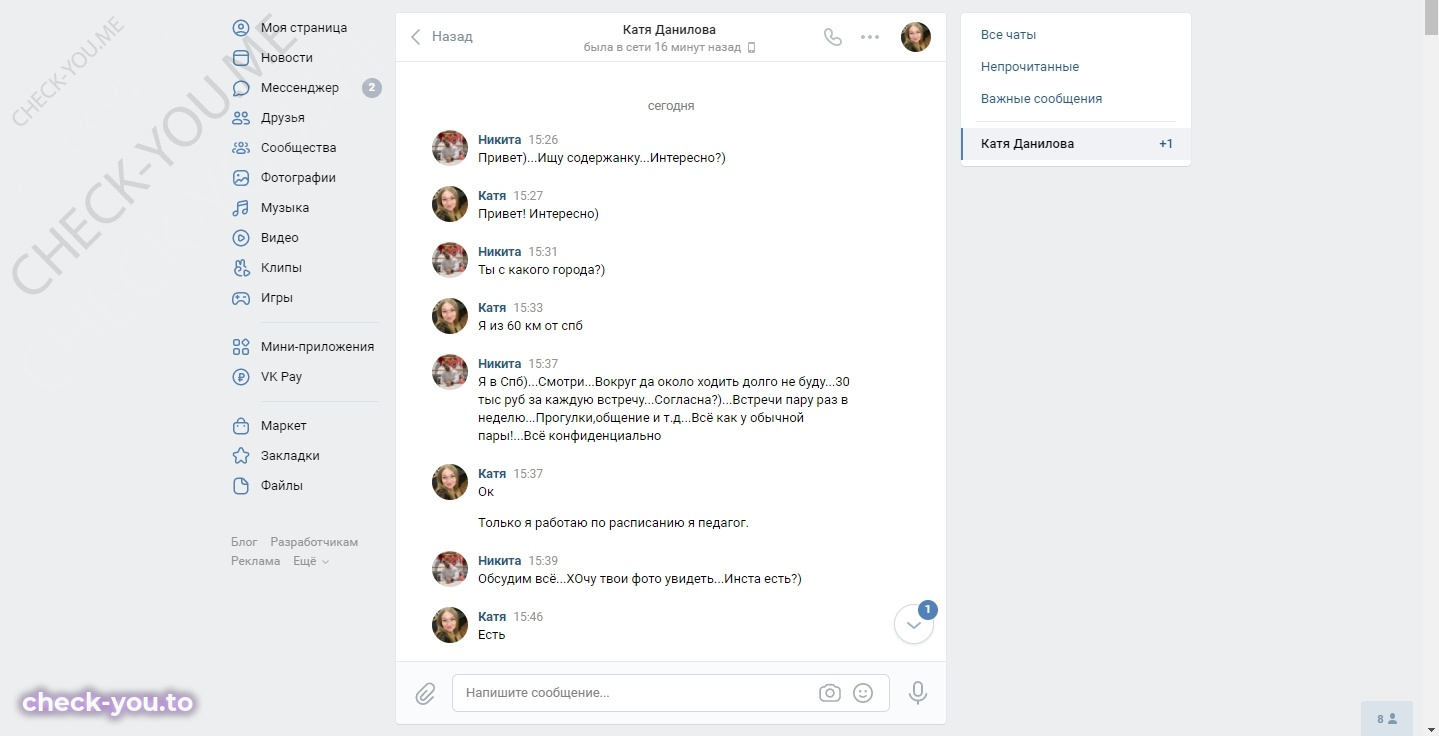1439x736 pixels.
Task: Record a voice message with microphone icon
Action: [918, 693]
